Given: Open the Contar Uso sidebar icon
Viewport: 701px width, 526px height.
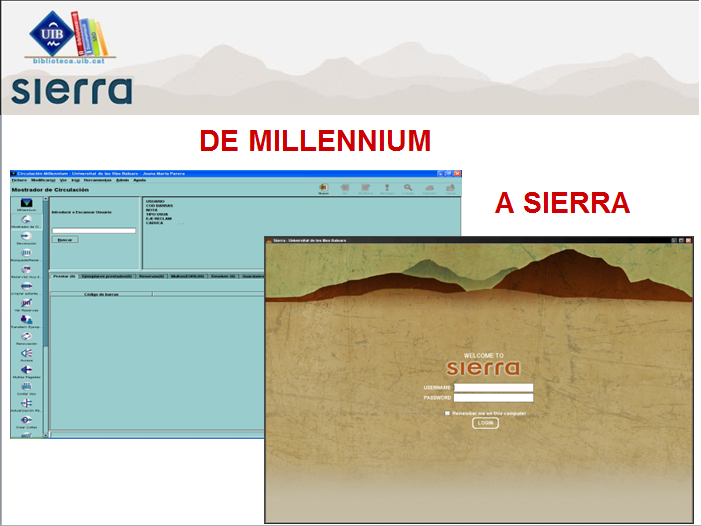Looking at the screenshot, I should tap(26, 387).
